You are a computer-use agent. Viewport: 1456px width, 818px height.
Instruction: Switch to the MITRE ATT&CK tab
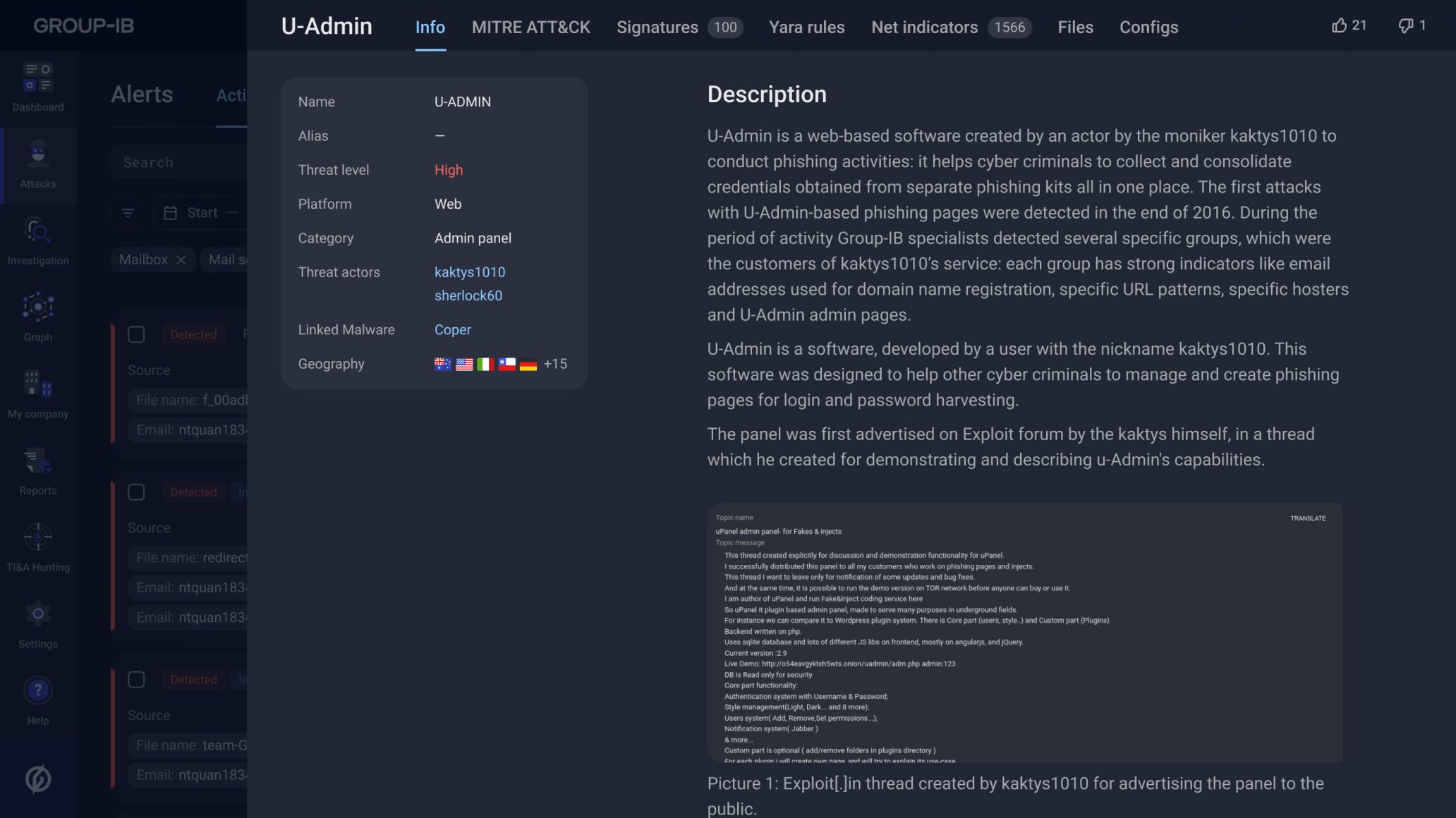click(x=530, y=28)
